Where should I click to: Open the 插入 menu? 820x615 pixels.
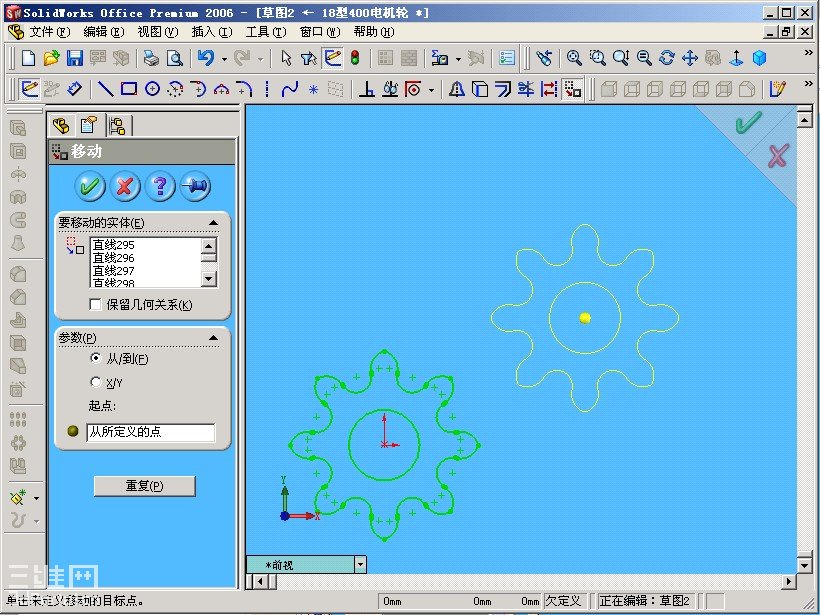[212, 32]
